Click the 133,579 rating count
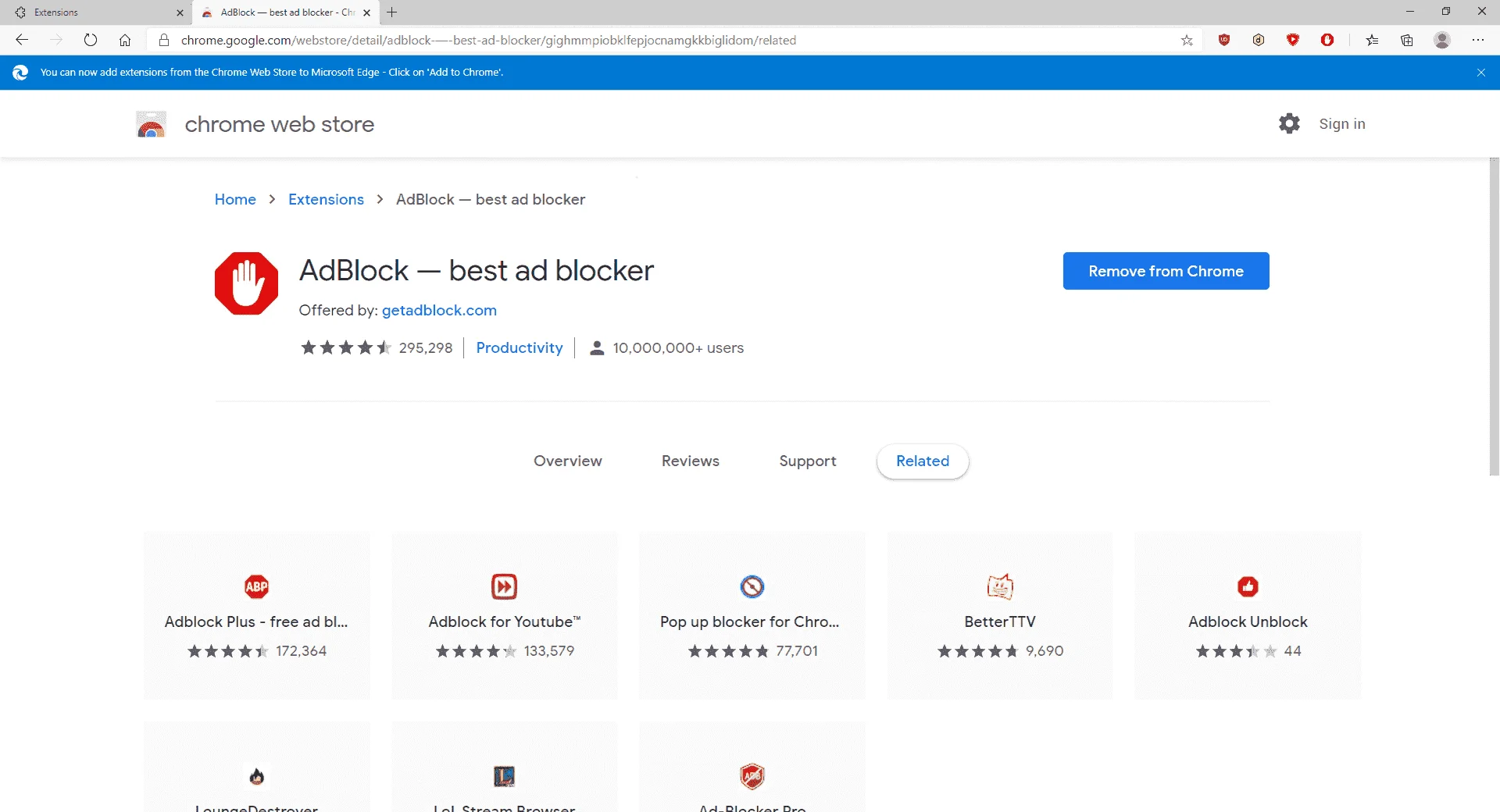The width and height of the screenshot is (1500, 812). (549, 650)
